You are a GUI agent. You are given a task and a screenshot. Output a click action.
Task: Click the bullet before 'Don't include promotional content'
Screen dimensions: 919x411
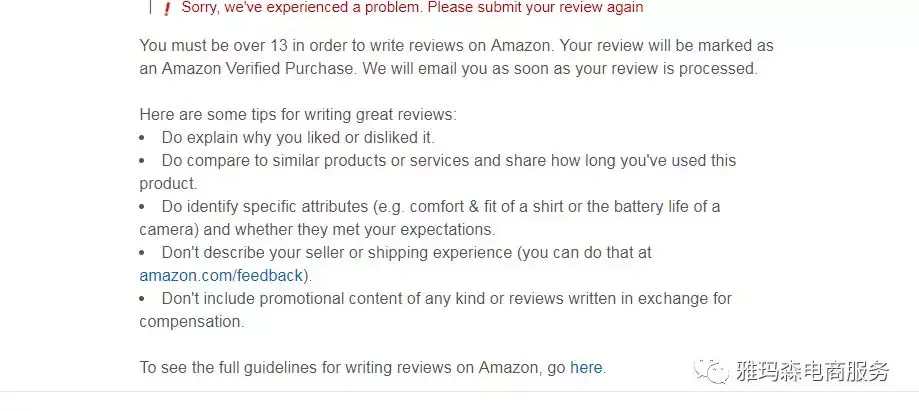pyautogui.click(x=142, y=300)
